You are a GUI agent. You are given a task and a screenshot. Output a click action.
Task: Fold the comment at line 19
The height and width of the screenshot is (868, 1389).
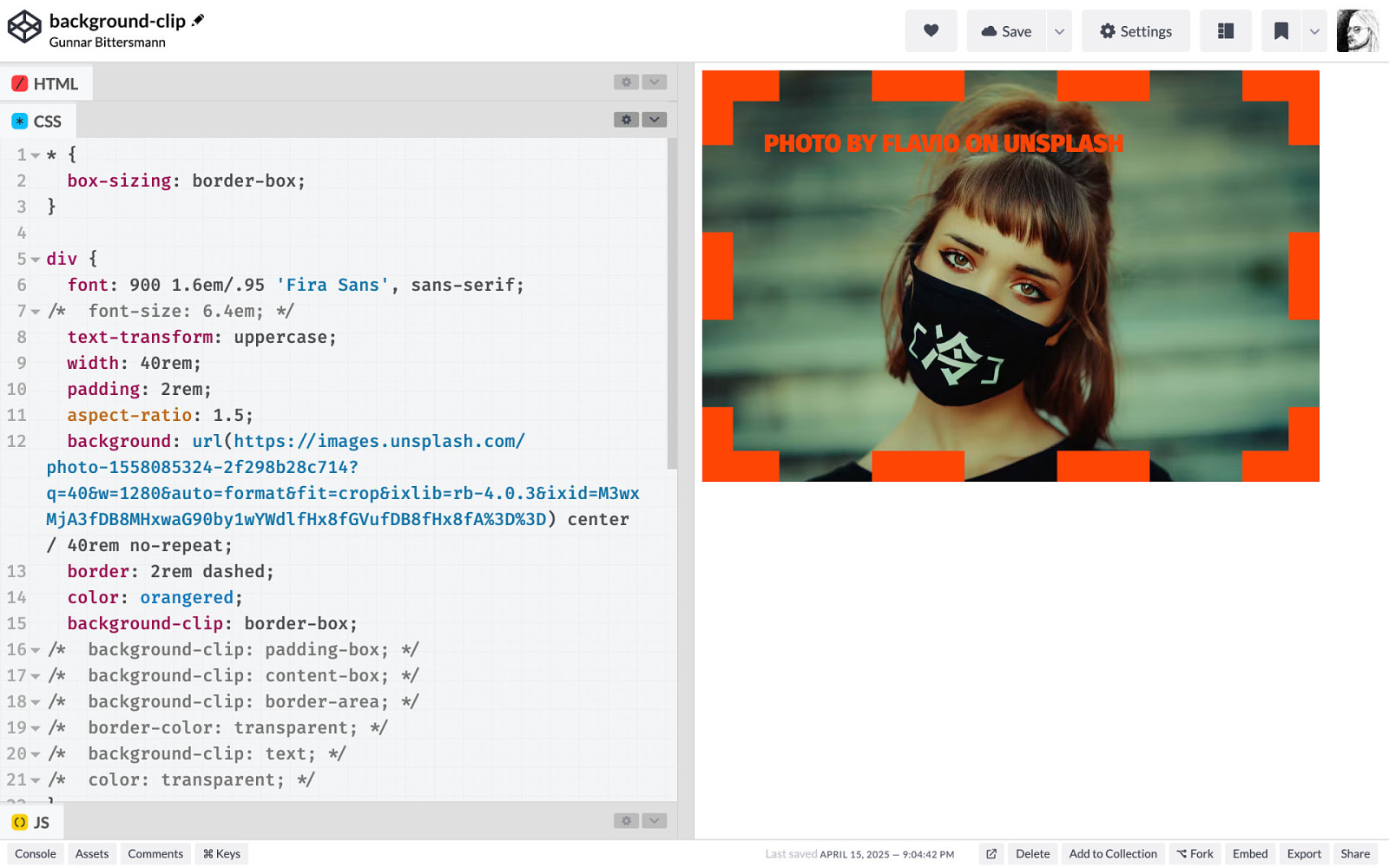pos(36,728)
